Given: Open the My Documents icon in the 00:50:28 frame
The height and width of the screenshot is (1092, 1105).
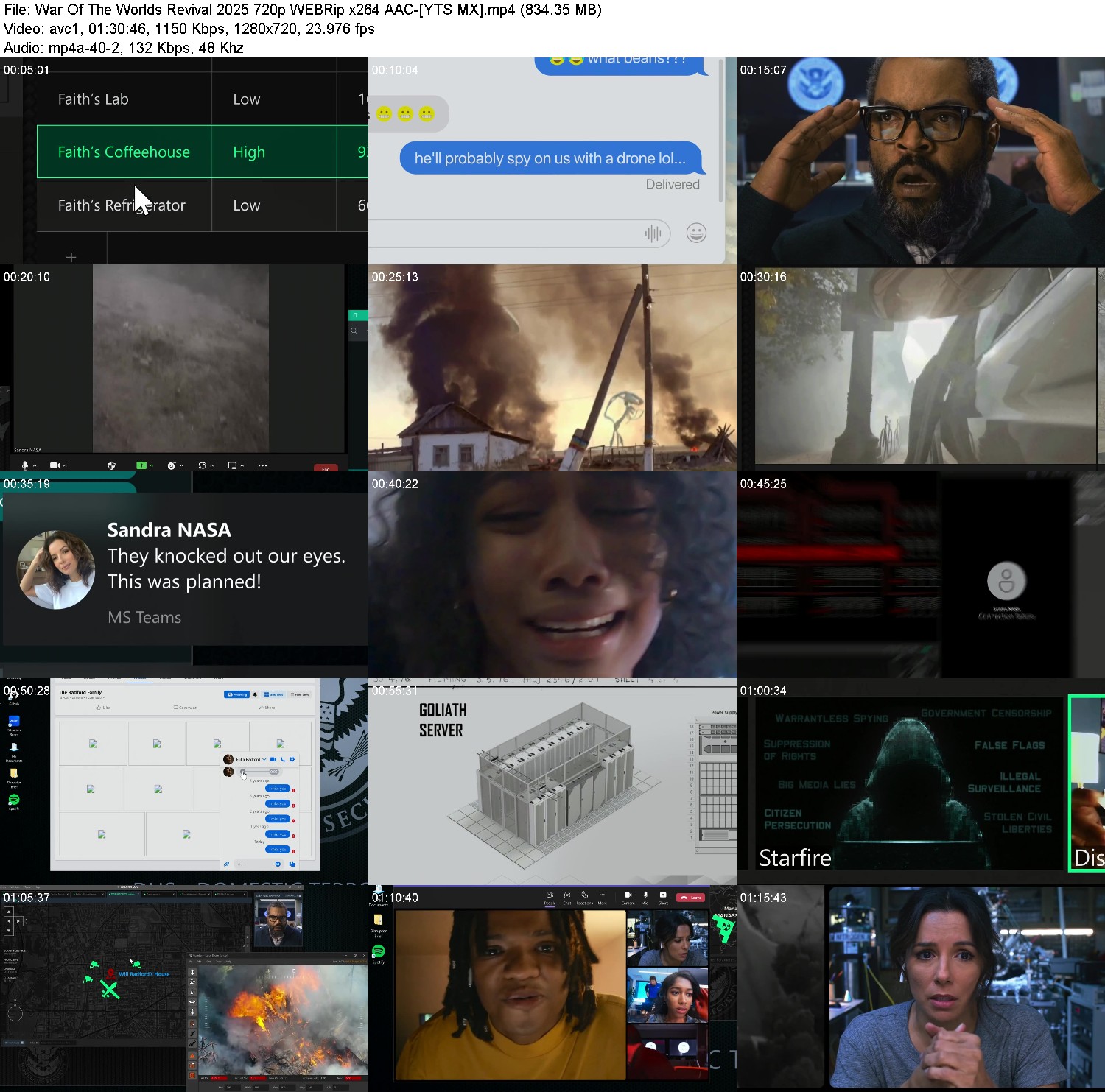Looking at the screenshot, I should coord(14,751).
